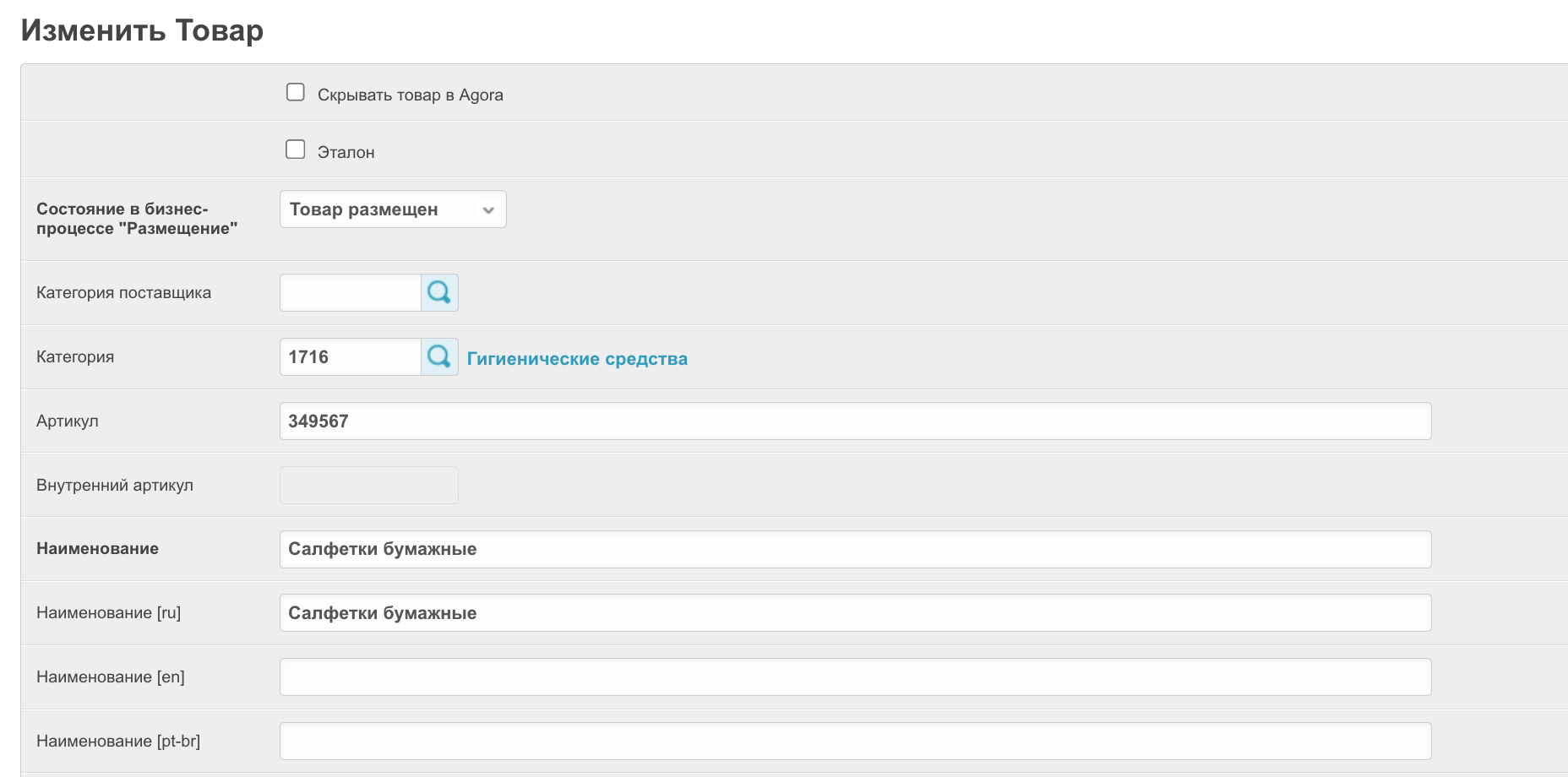Click the "Наименование [en]" field label

point(111,677)
